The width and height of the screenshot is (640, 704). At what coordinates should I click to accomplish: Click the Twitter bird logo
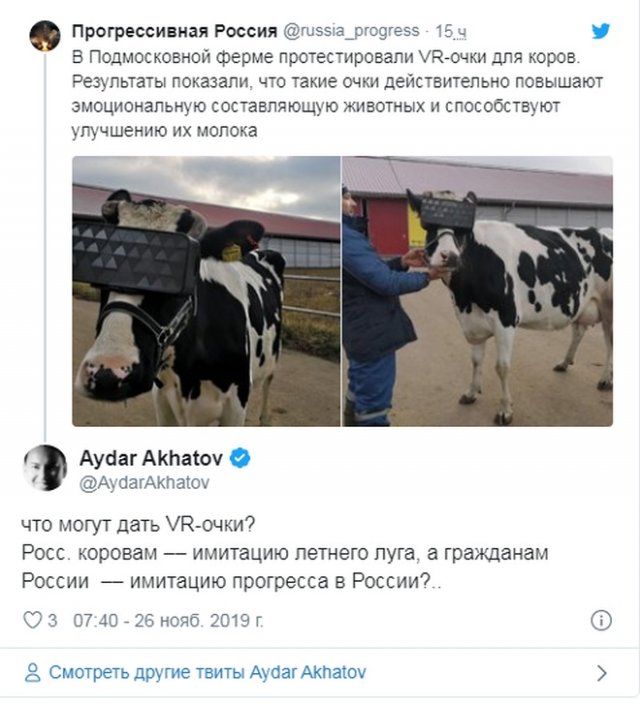[600, 31]
